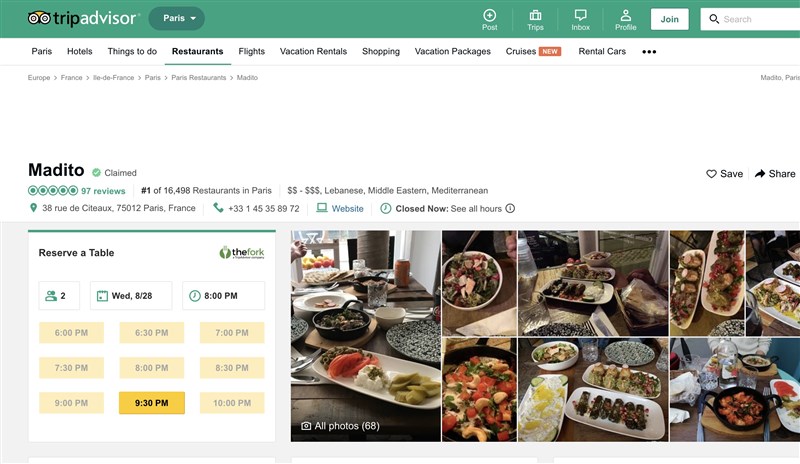Screen dimensions: 800x464
Task: Click See all hours link
Action: (476, 208)
